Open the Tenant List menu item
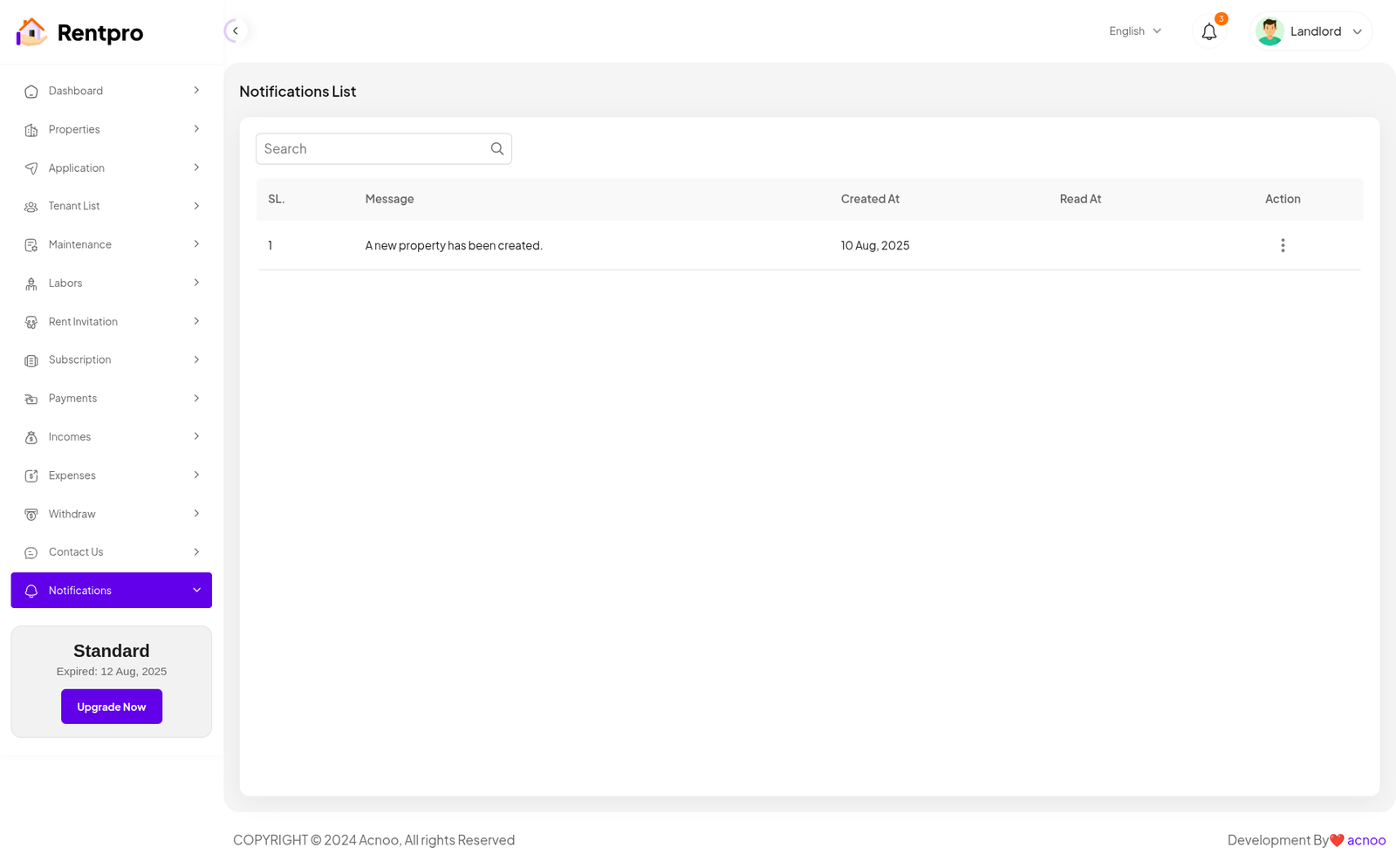This screenshot has height=868, width=1396. pyautogui.click(x=74, y=207)
